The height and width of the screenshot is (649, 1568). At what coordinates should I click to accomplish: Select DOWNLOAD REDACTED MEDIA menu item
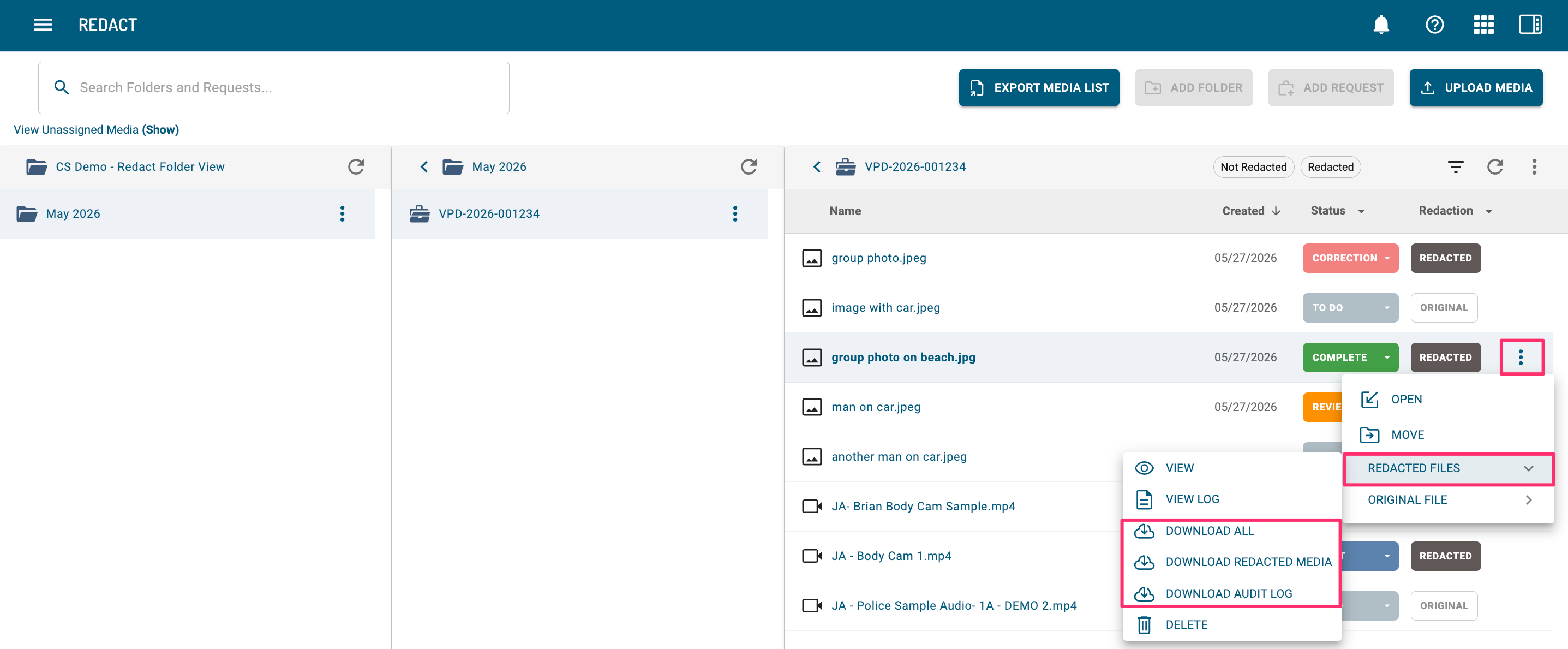point(1231,562)
